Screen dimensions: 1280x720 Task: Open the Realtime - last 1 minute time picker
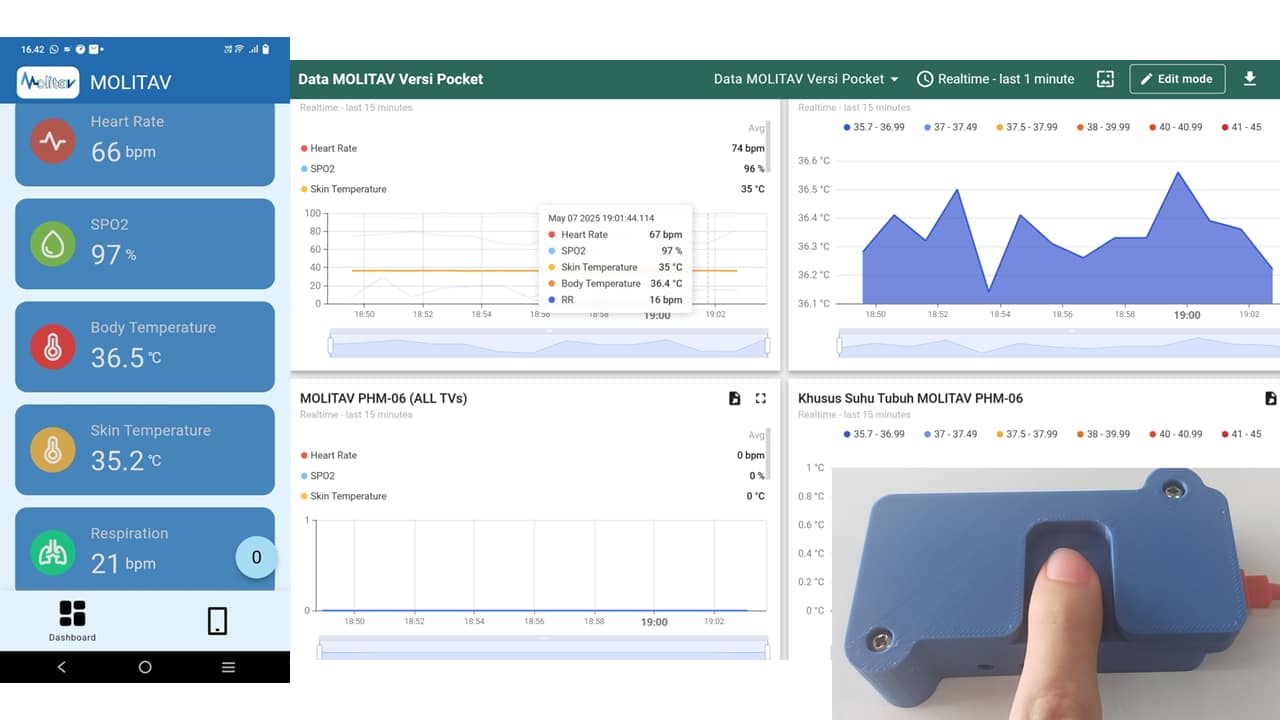pyautogui.click(x=996, y=78)
